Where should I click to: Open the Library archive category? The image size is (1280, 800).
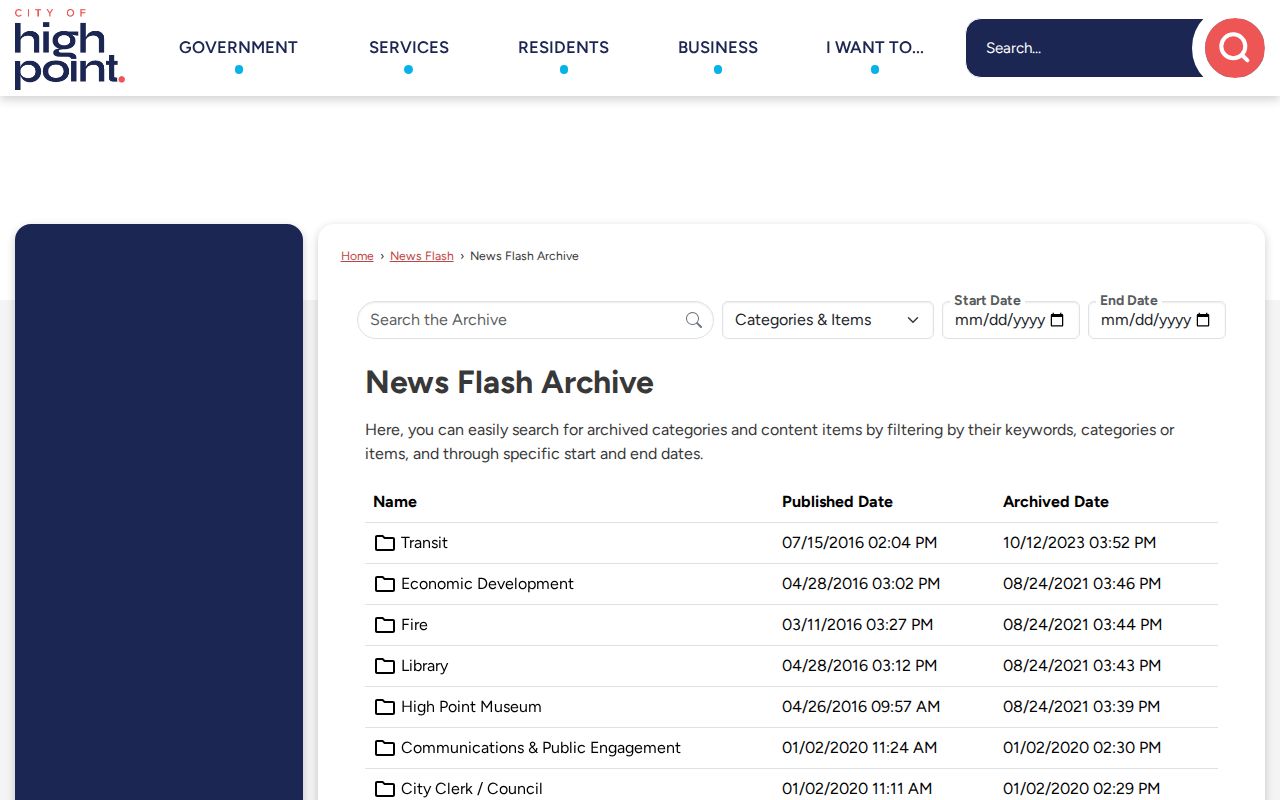(x=424, y=666)
